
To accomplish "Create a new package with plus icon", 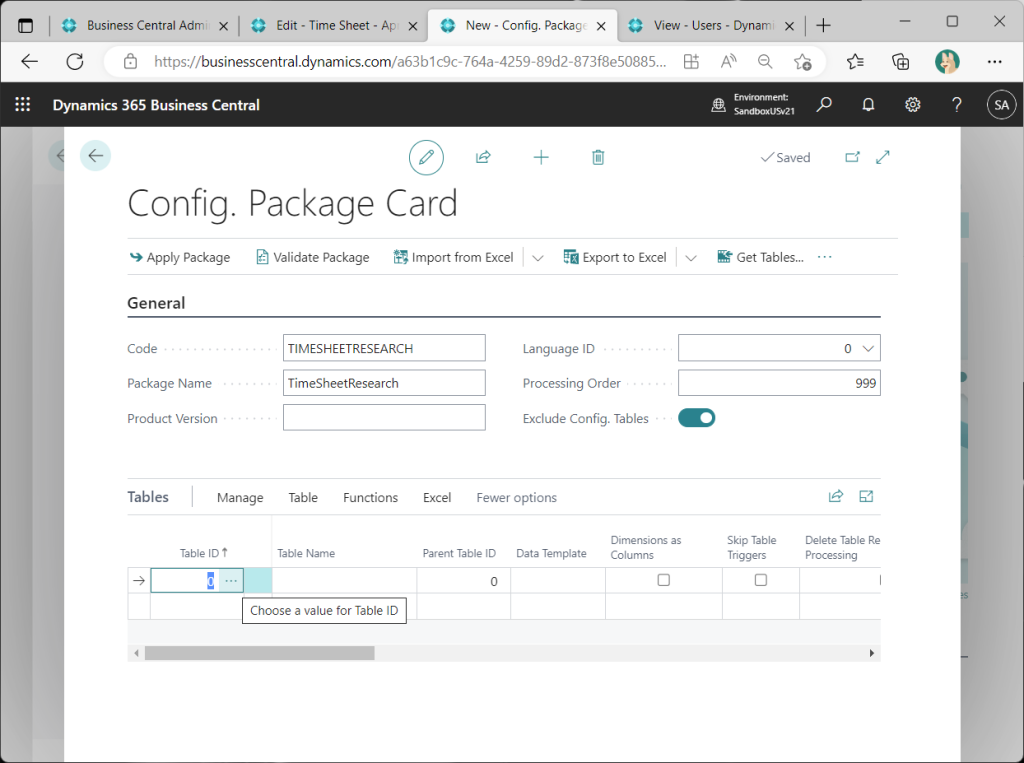I will [x=541, y=157].
